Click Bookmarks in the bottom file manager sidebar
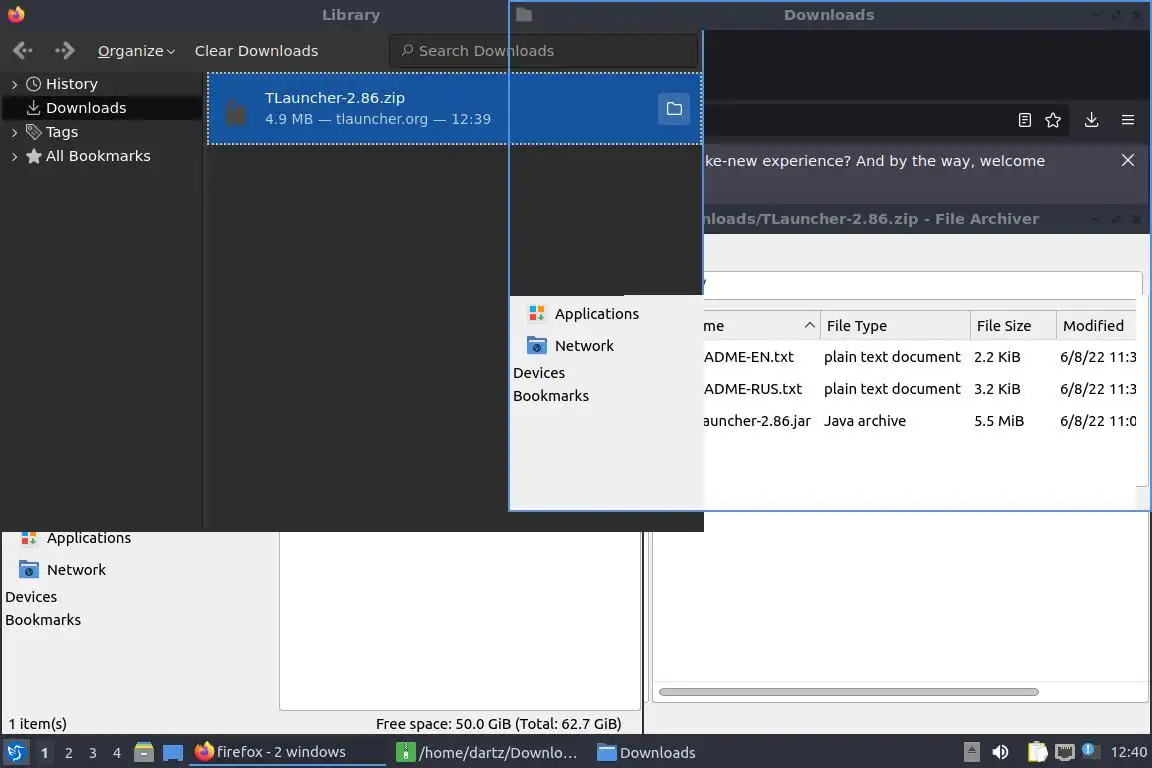 point(43,620)
